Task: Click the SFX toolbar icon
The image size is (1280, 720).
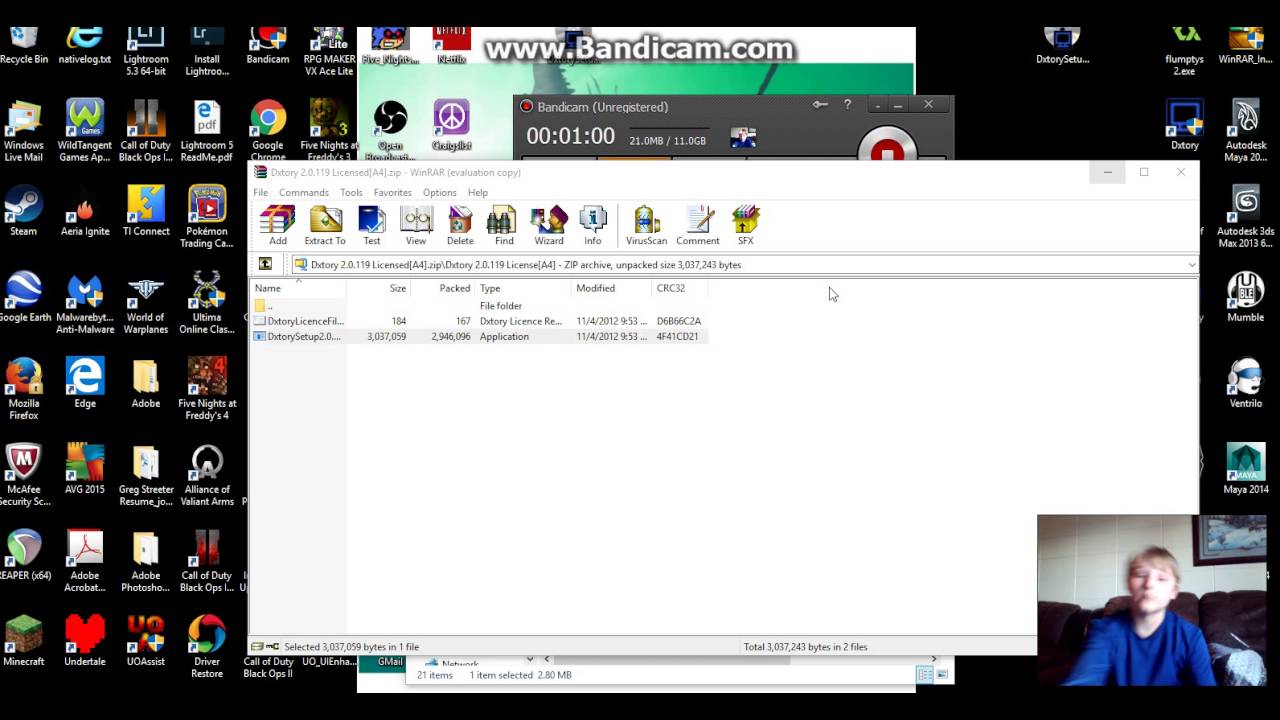Action: [x=746, y=225]
